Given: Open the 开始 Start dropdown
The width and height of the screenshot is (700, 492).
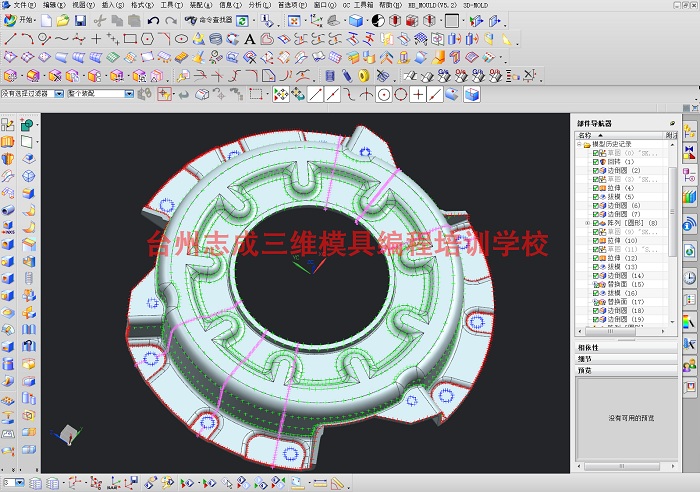Looking at the screenshot, I should pos(20,20).
